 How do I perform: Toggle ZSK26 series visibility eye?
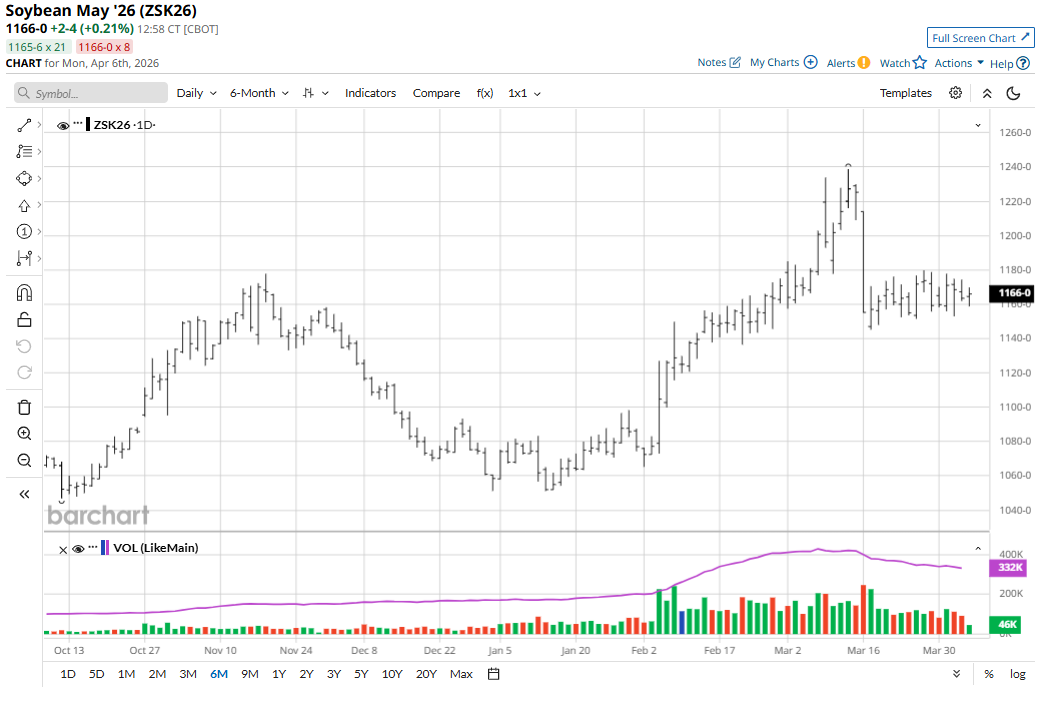63,126
